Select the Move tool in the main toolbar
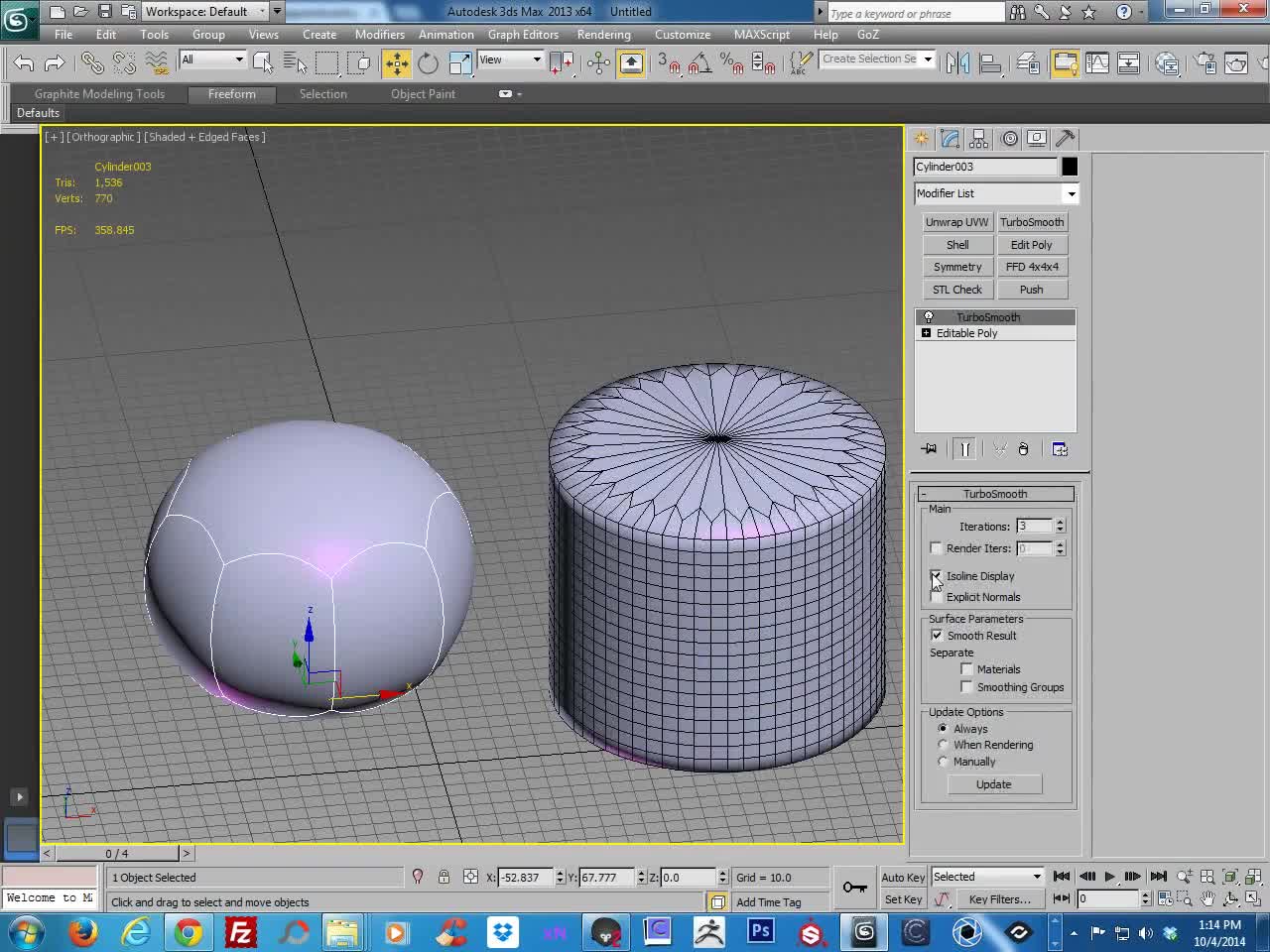1270x952 pixels. click(x=397, y=63)
